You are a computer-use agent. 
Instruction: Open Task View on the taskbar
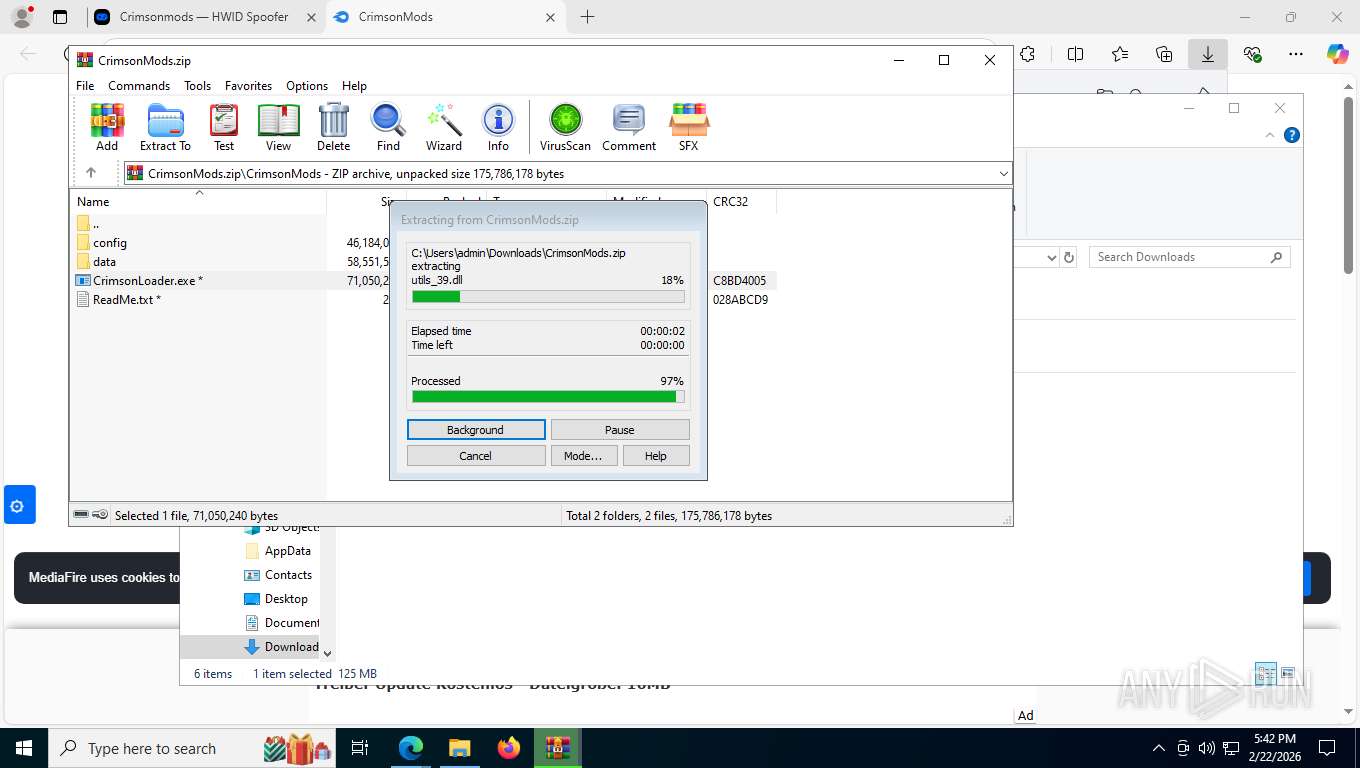pos(360,748)
